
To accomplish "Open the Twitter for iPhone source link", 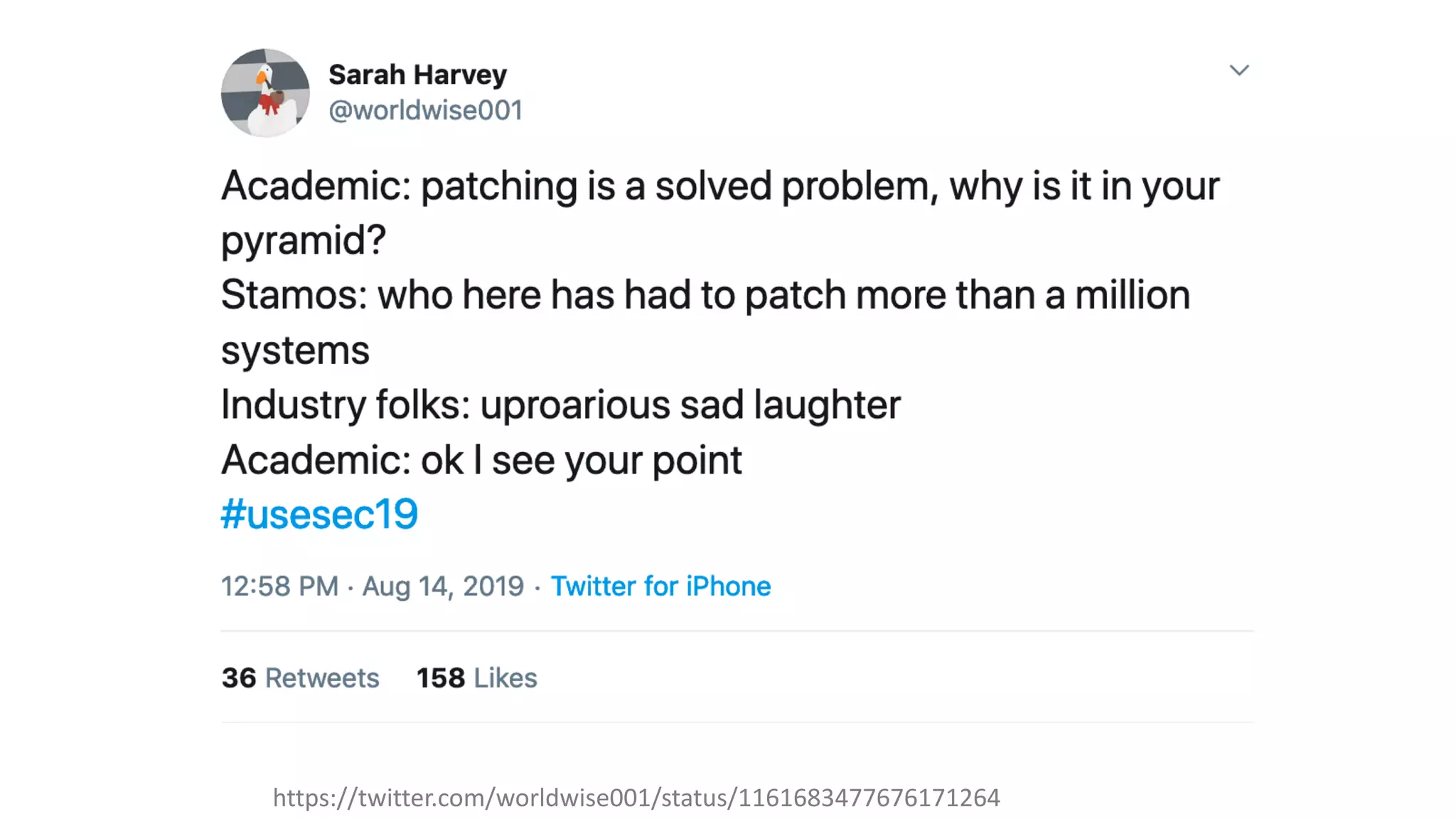I will point(660,587).
